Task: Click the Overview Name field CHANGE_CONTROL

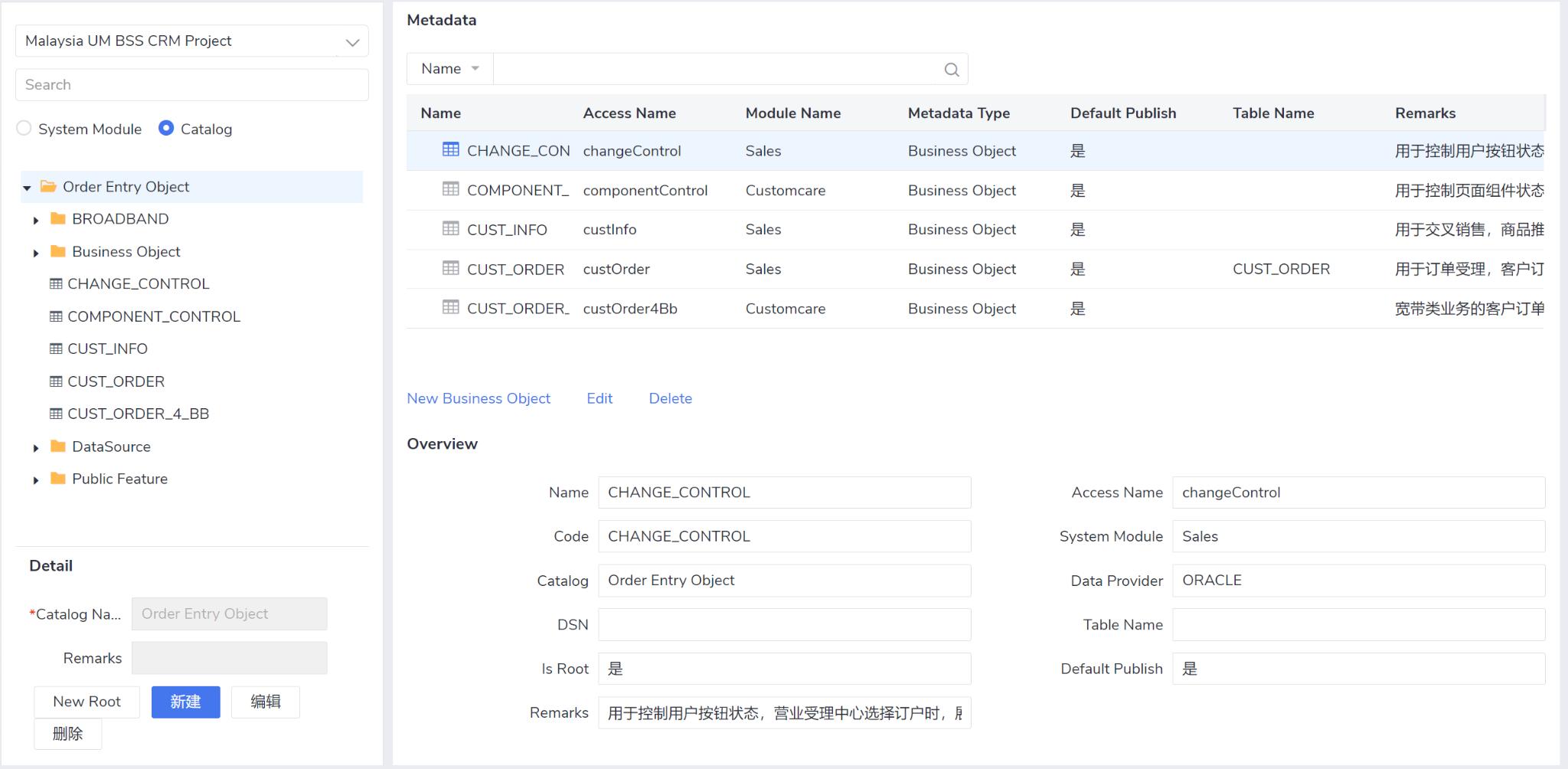Action: tap(784, 492)
